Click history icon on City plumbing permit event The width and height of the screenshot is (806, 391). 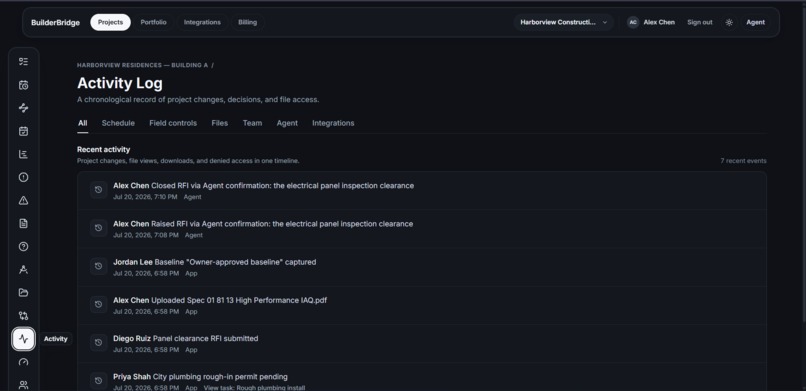point(99,381)
